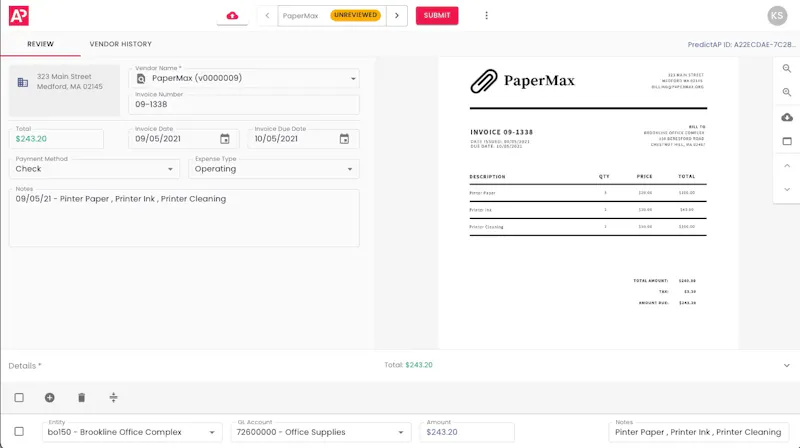Add a new detail line item
Viewport: 800px width, 448px height.
(49, 397)
